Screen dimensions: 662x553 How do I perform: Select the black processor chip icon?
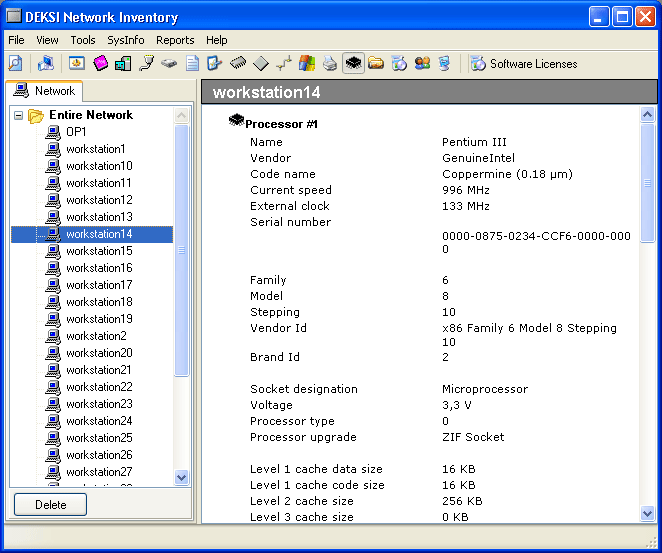coord(353,63)
